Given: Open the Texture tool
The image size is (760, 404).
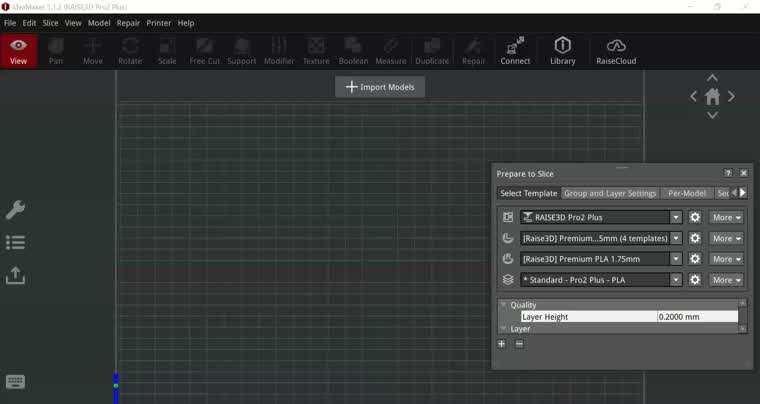Looking at the screenshot, I should [x=316, y=51].
